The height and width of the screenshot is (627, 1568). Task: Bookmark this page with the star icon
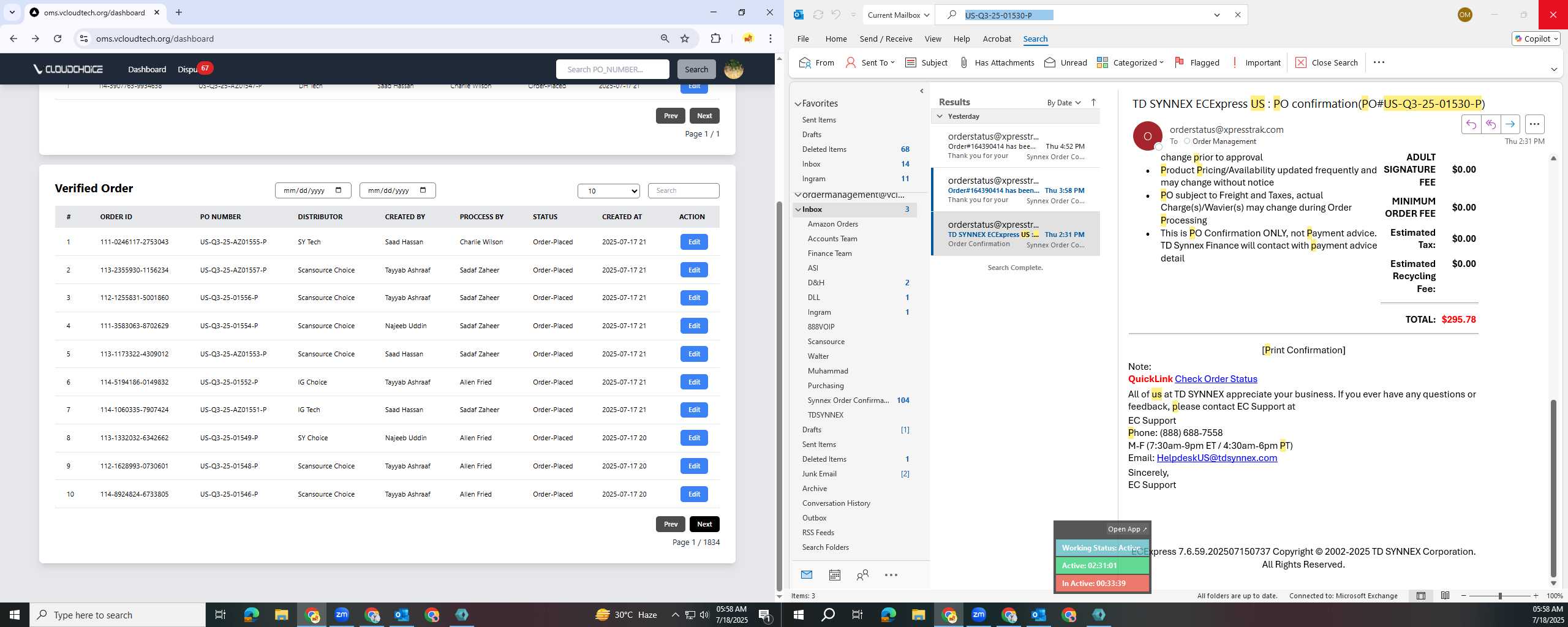[x=685, y=39]
